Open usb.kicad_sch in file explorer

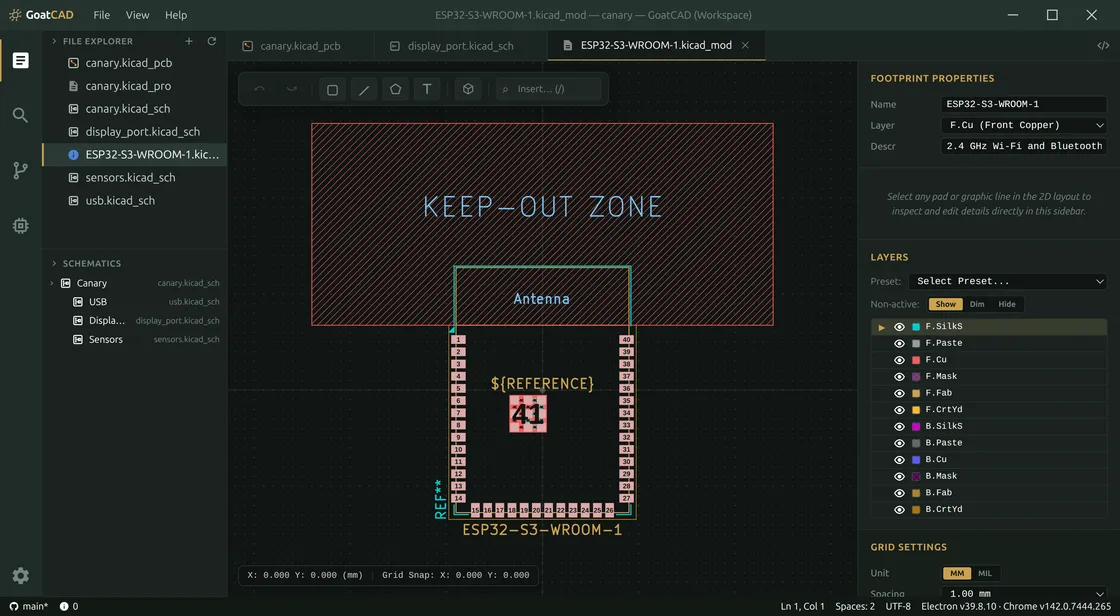(135, 200)
